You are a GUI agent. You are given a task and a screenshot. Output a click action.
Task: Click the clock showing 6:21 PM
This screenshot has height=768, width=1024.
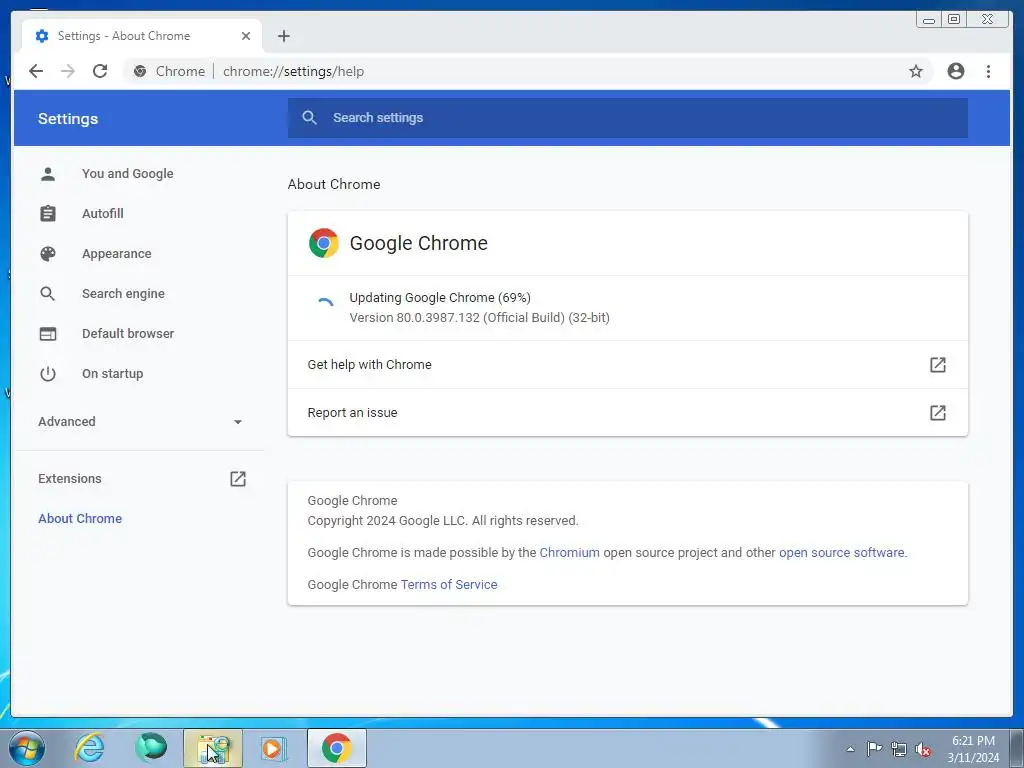coord(973,741)
